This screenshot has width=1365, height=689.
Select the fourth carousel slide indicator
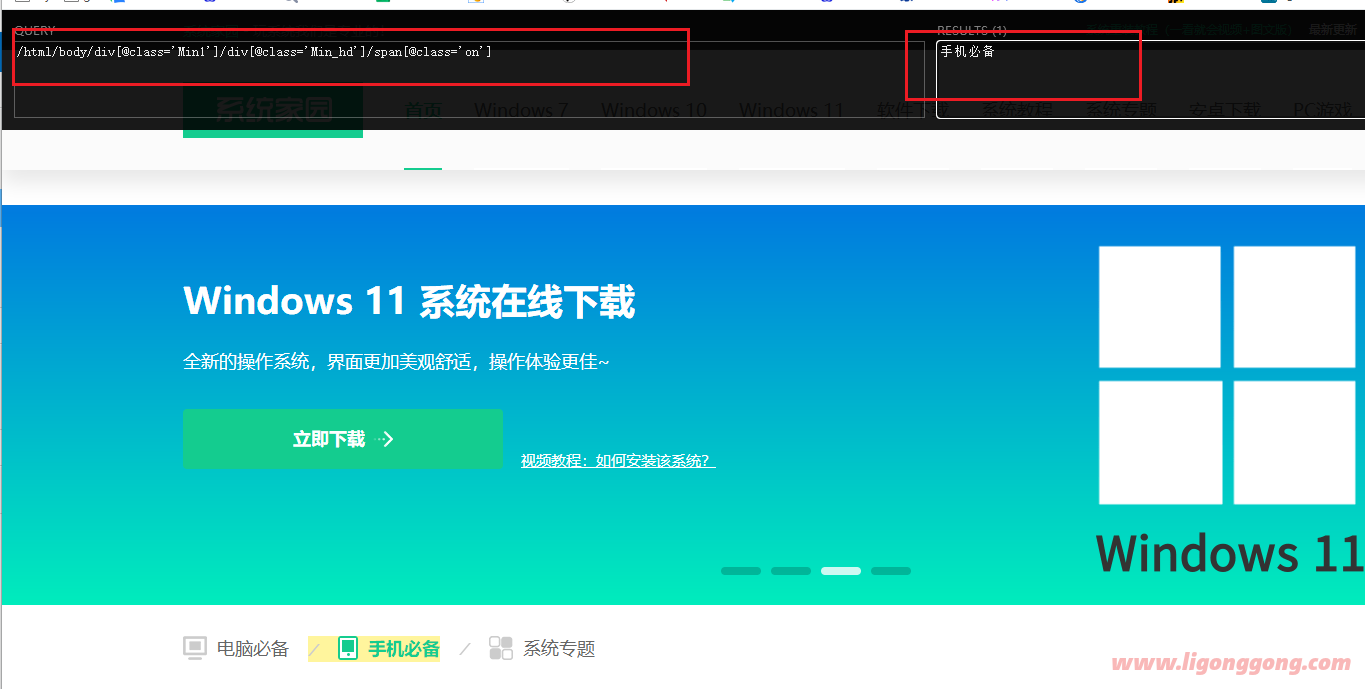point(891,571)
